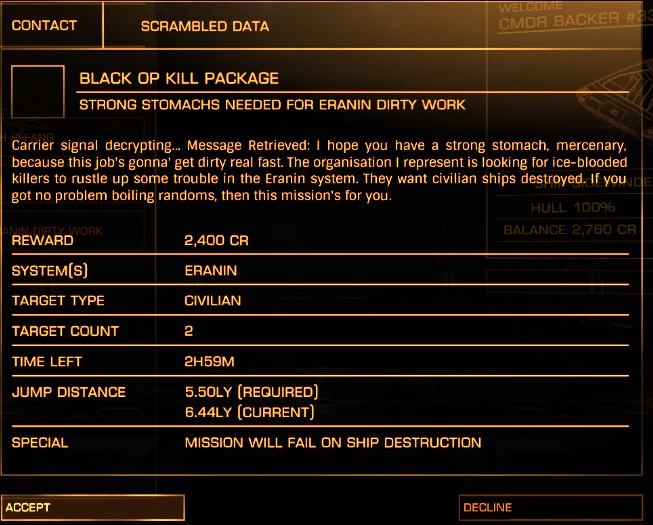653x525 pixels.
Task: Select the Scrambled Data tab
Action: click(204, 26)
